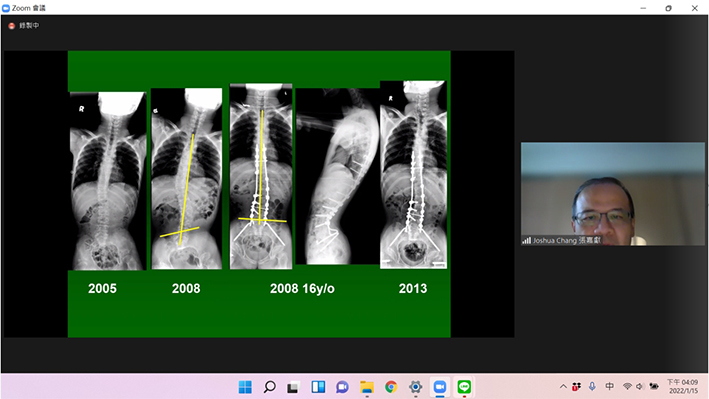
Task: Switch to Zoom taskbar icon
Action: click(x=440, y=387)
